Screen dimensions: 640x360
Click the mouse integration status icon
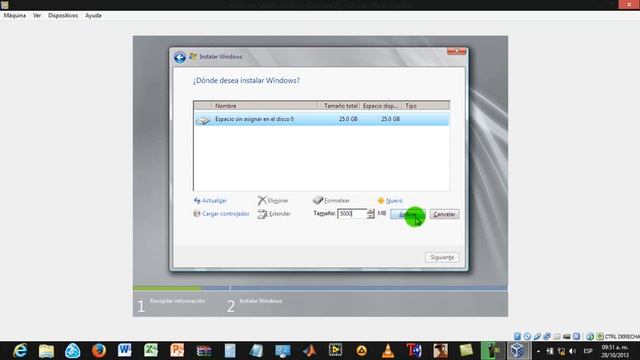tap(590, 336)
